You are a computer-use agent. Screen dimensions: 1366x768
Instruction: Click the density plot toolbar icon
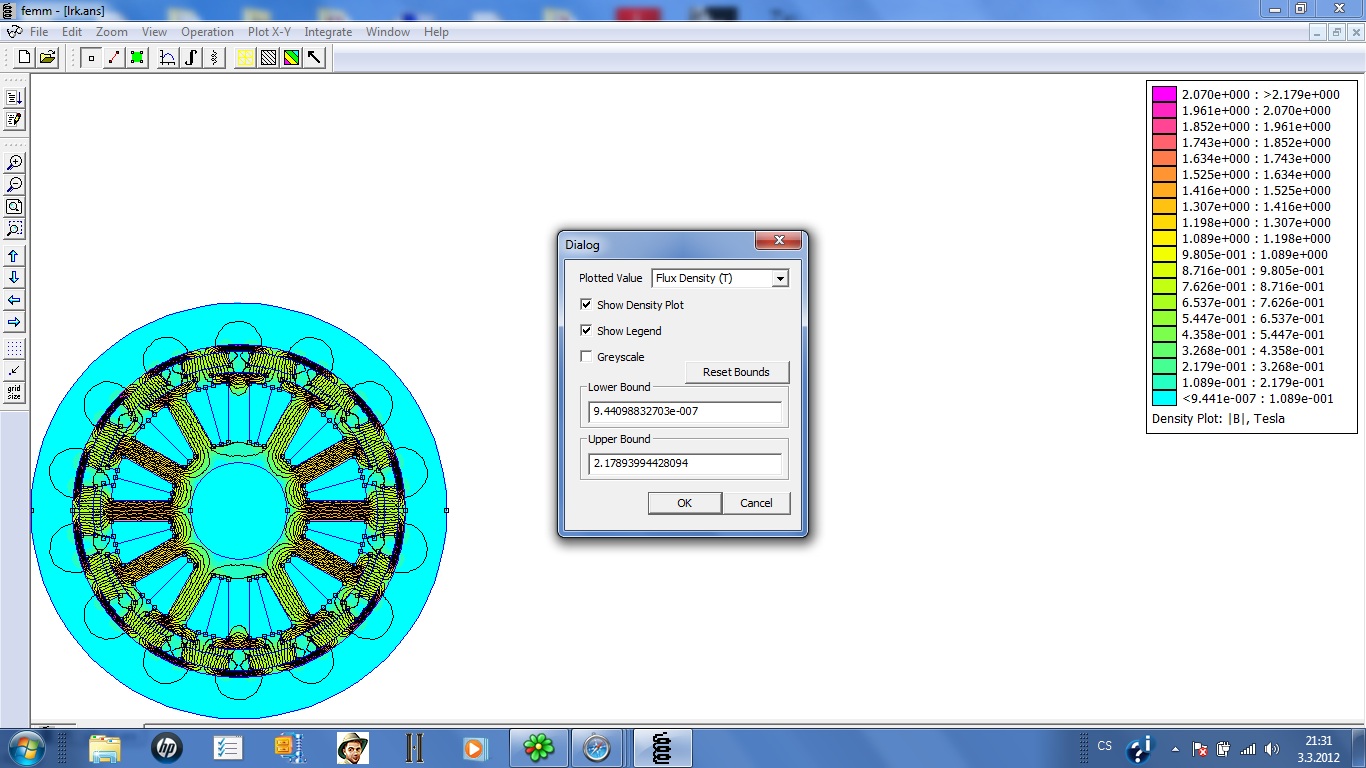click(291, 58)
